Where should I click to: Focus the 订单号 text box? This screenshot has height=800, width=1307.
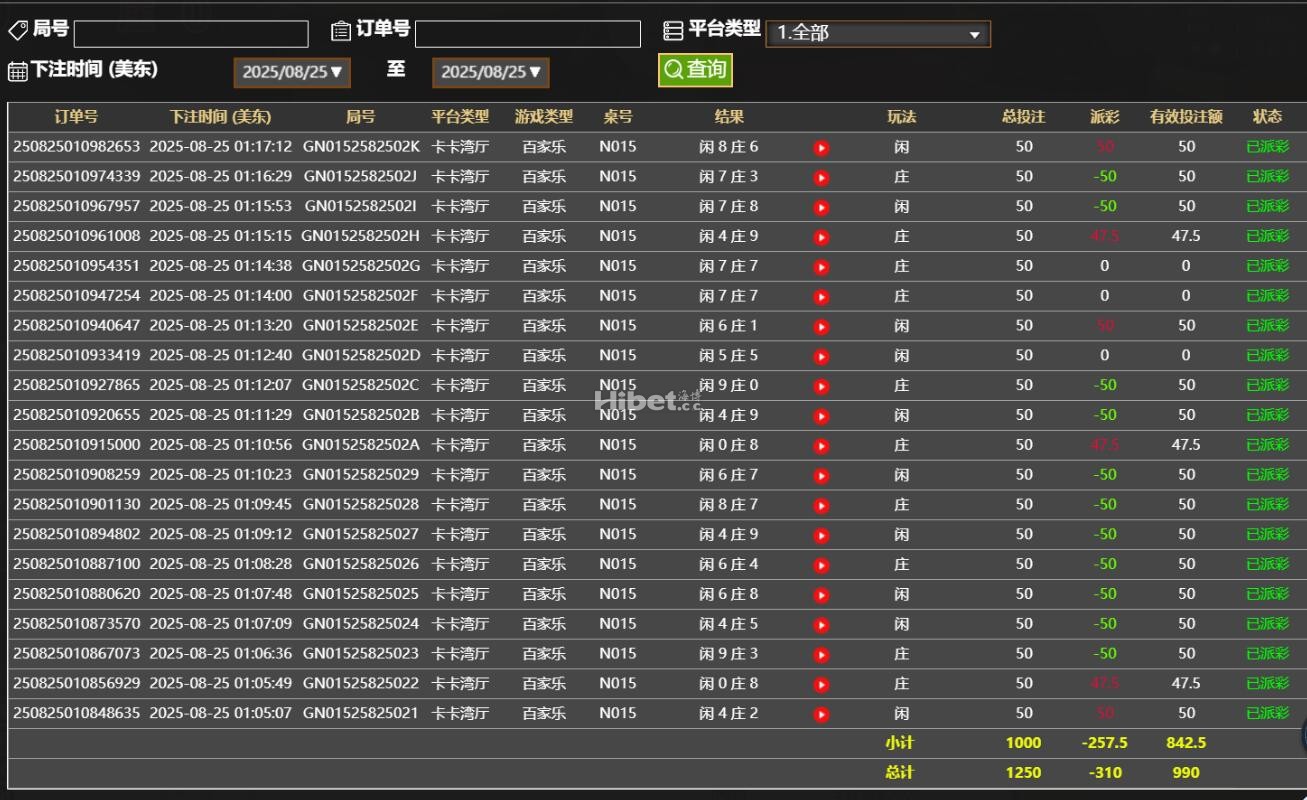click(527, 34)
